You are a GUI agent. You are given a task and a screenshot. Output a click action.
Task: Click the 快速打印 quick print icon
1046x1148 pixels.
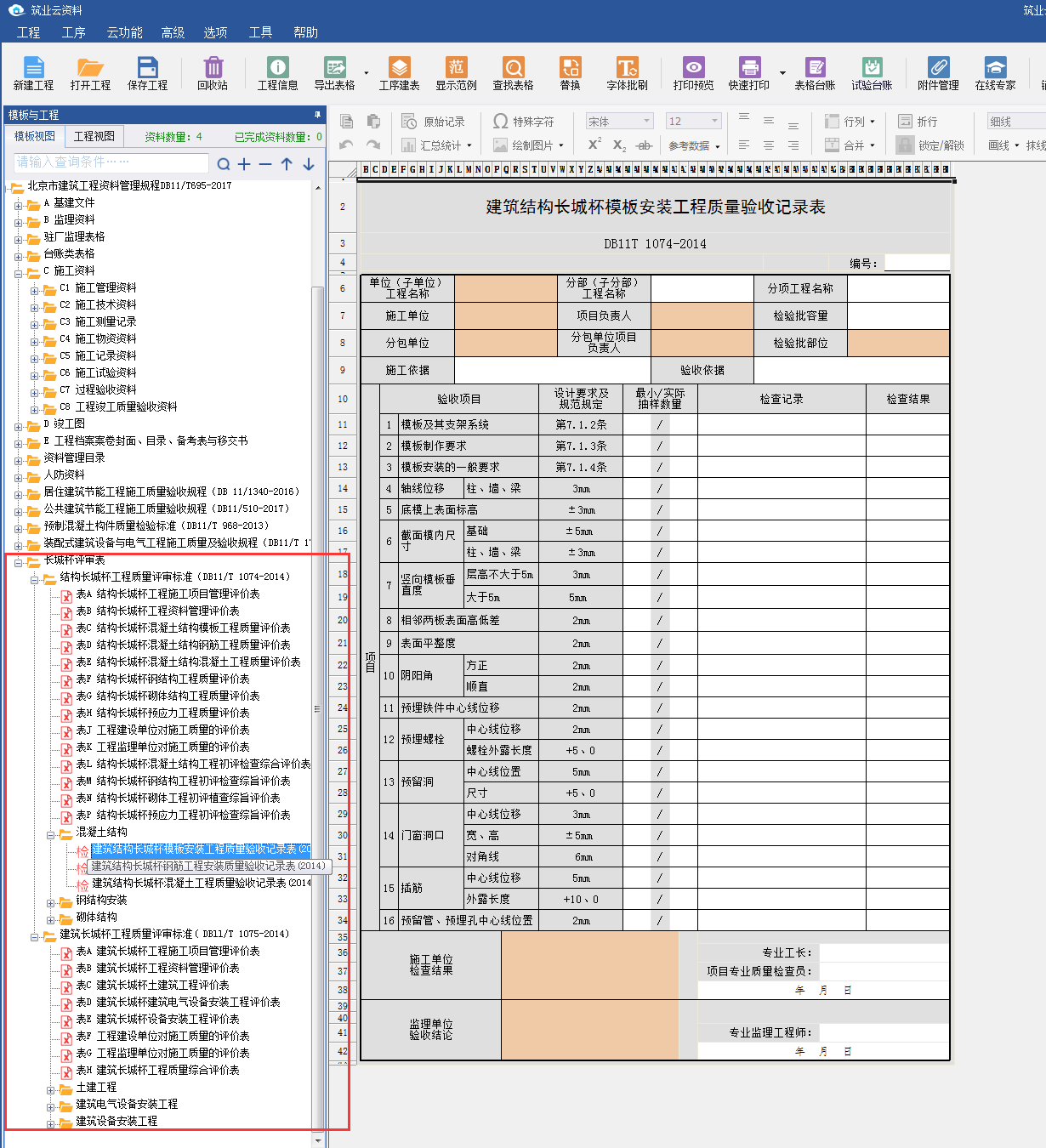pos(749,73)
